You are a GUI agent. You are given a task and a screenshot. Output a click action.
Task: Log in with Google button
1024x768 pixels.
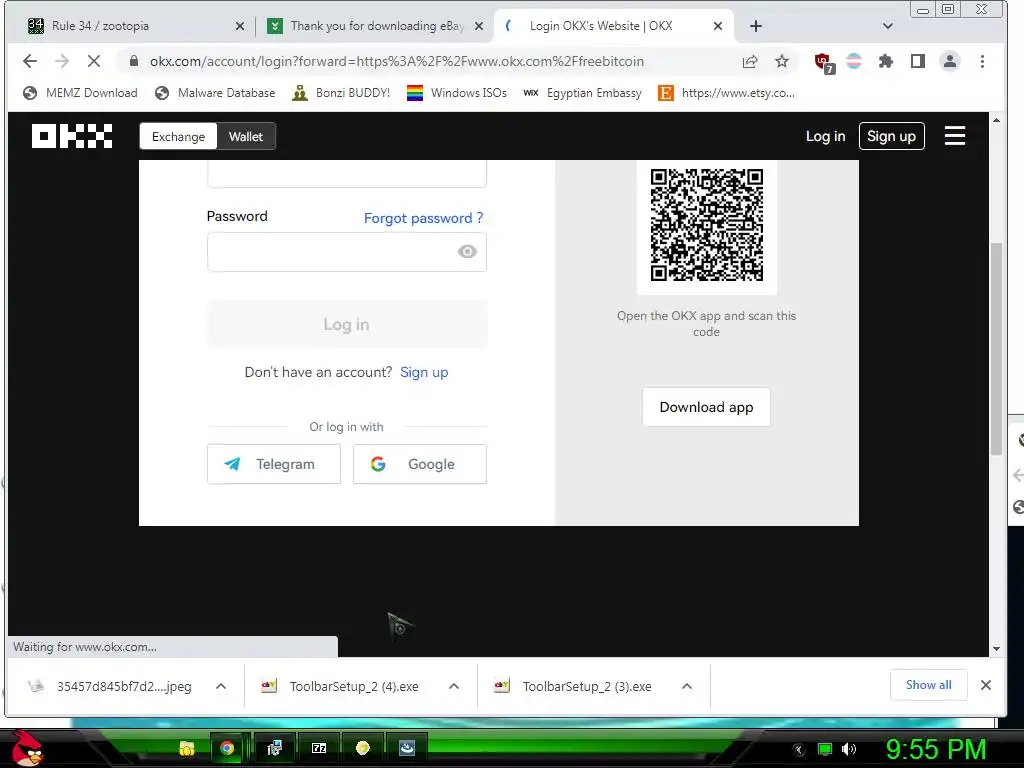pyautogui.click(x=420, y=464)
